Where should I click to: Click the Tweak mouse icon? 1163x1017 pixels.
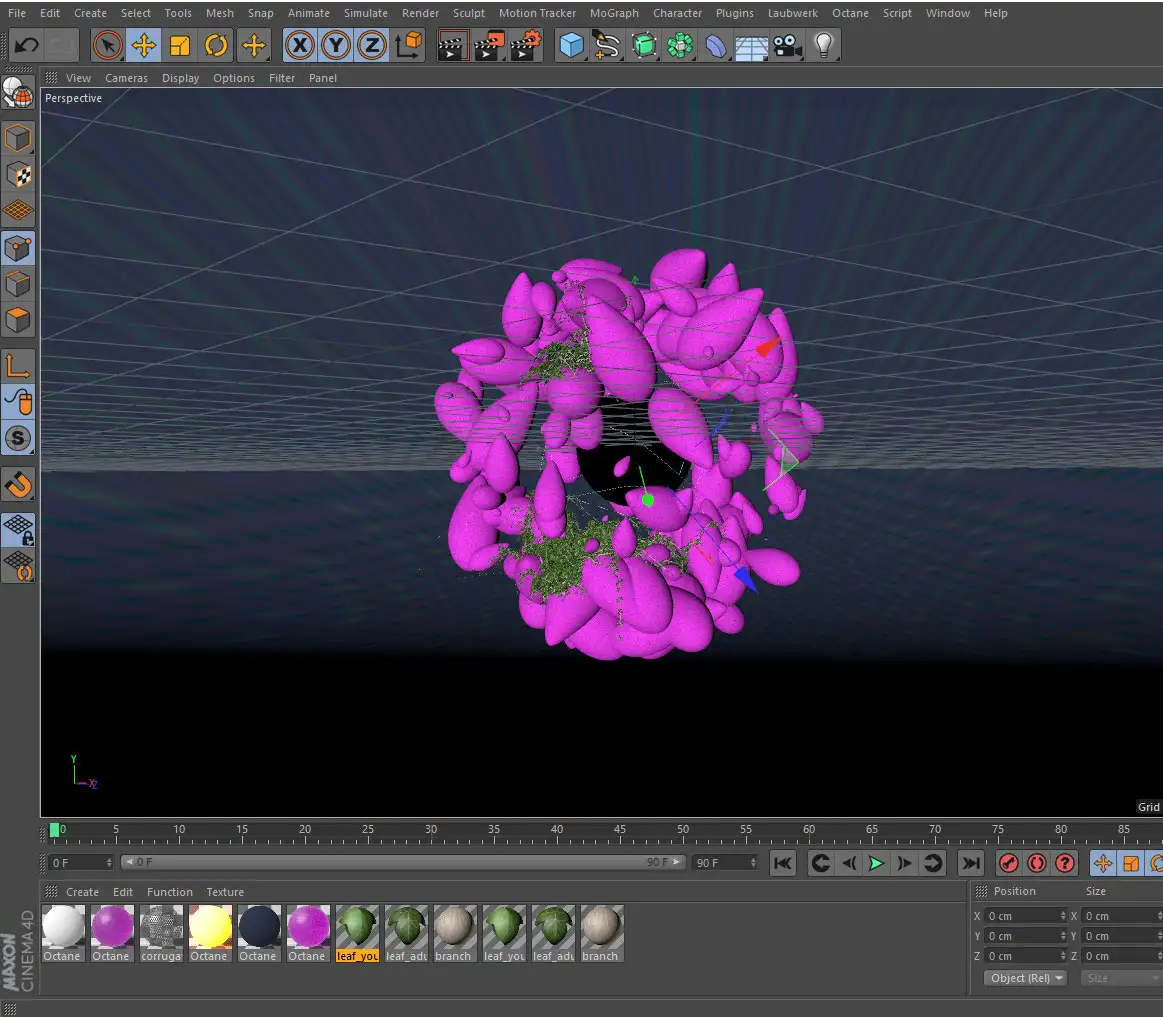point(18,402)
